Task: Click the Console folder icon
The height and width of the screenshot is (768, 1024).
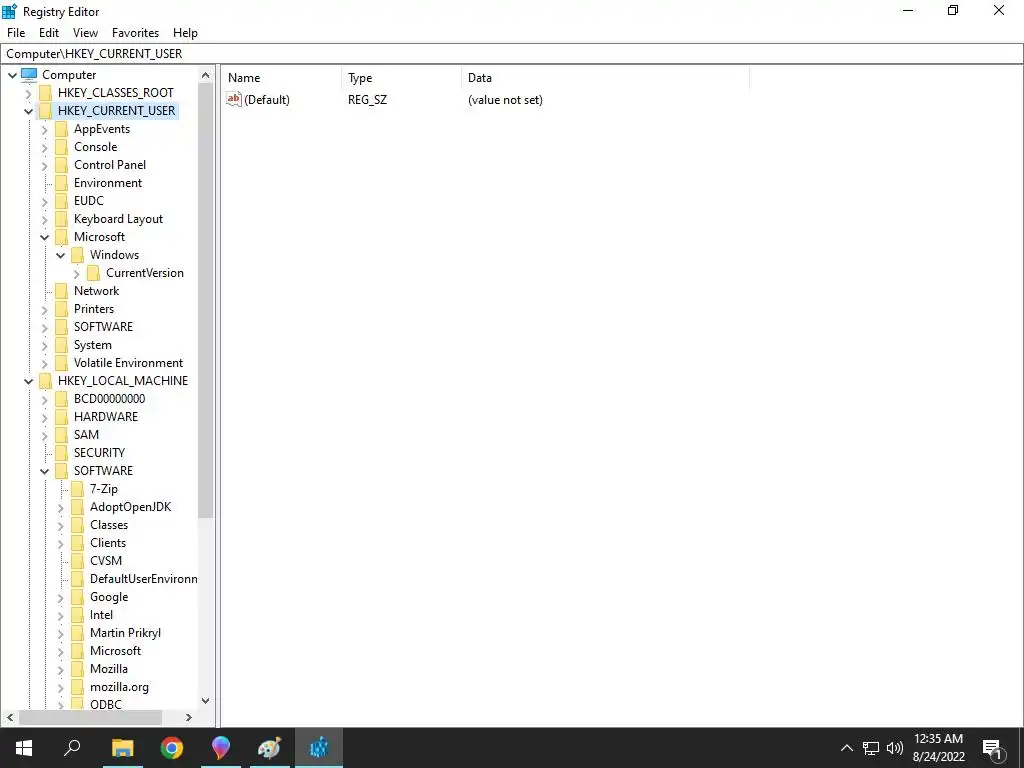Action: tap(61, 147)
